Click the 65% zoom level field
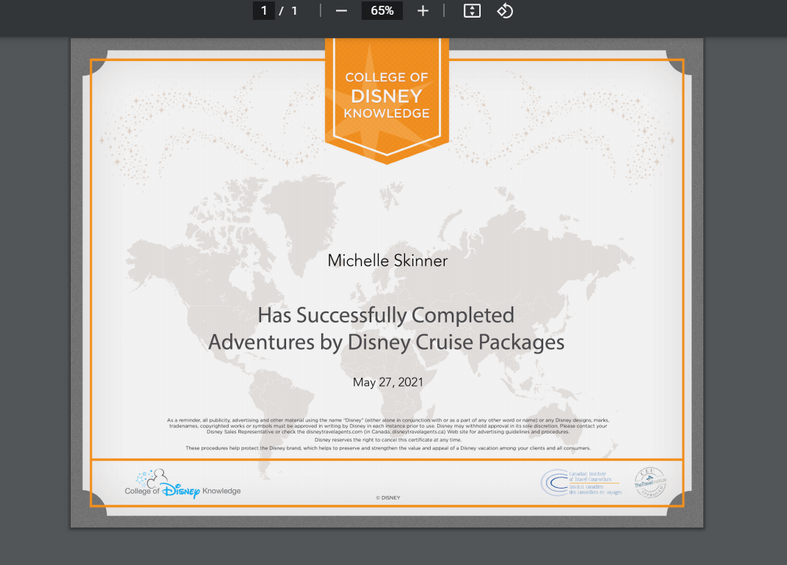The width and height of the screenshot is (787, 565). (x=382, y=11)
